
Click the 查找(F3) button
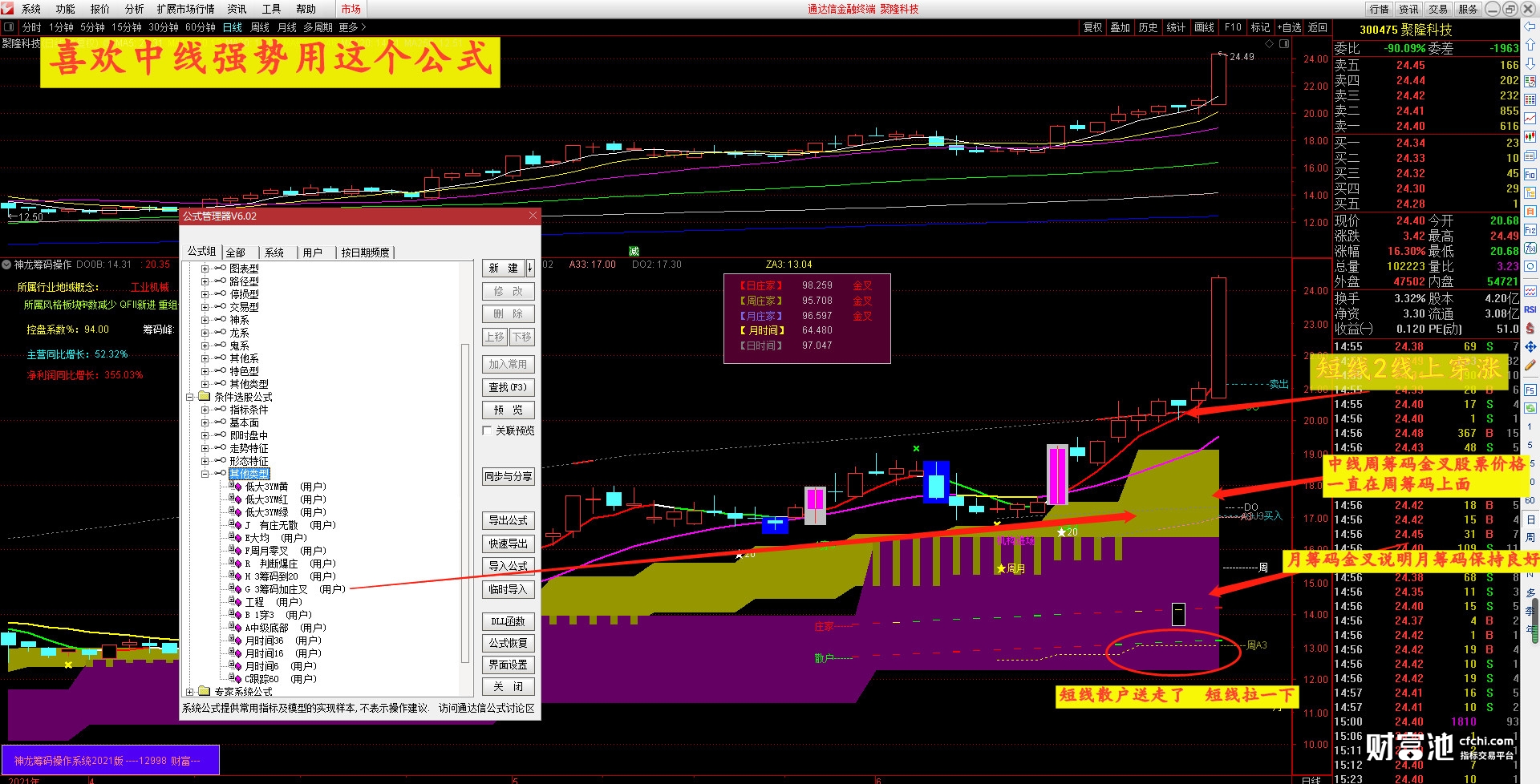coord(509,387)
